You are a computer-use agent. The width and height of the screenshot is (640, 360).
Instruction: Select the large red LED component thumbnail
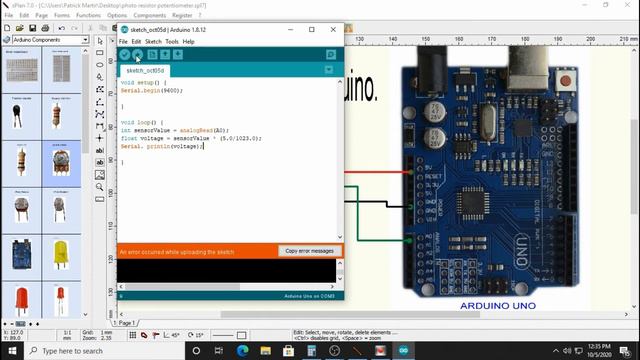22,301
